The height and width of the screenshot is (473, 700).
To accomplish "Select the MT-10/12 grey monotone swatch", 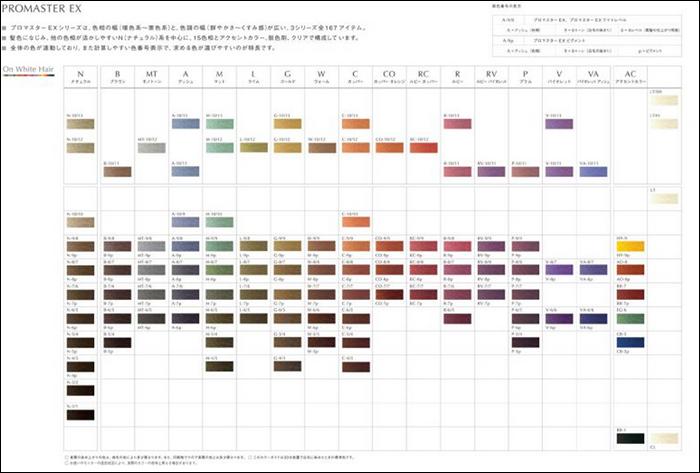I will [151, 148].
